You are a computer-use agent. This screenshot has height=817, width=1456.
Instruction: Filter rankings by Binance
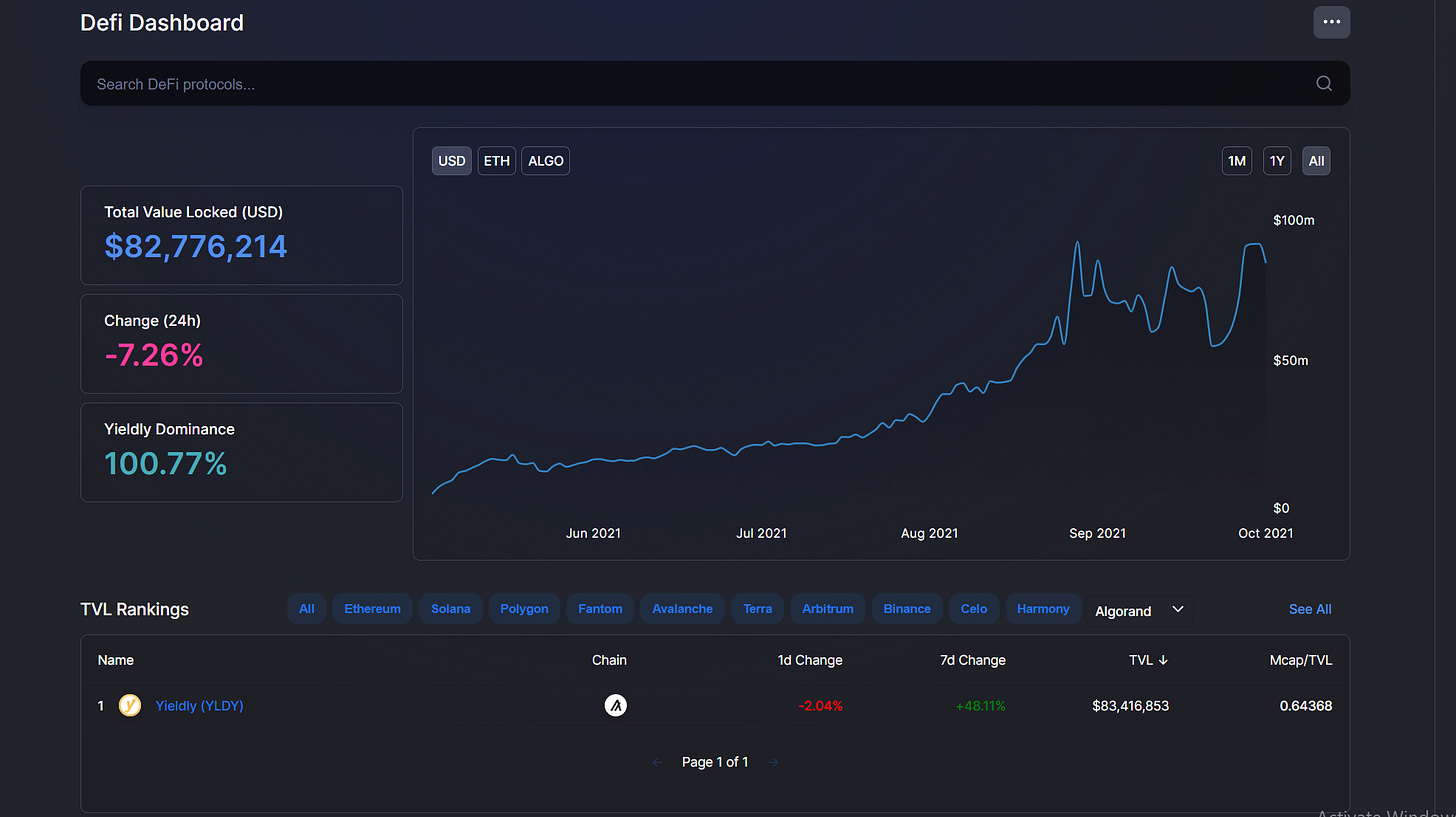click(907, 609)
